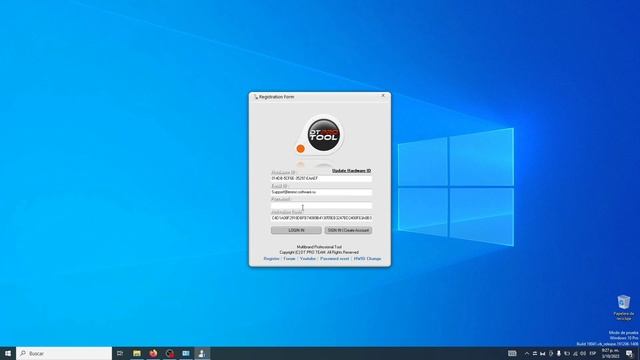640x360 pixels.
Task: Click the microphone tray icon
Action: point(559,353)
